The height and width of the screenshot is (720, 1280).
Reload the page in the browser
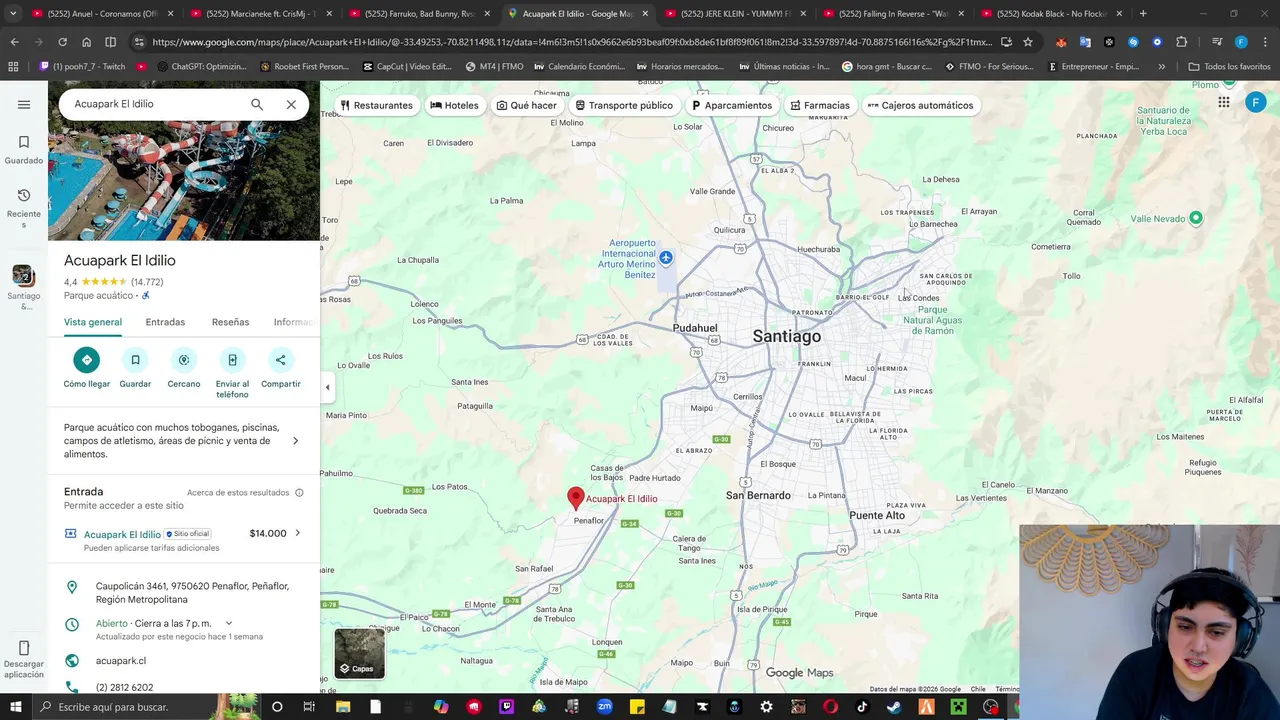point(62,42)
